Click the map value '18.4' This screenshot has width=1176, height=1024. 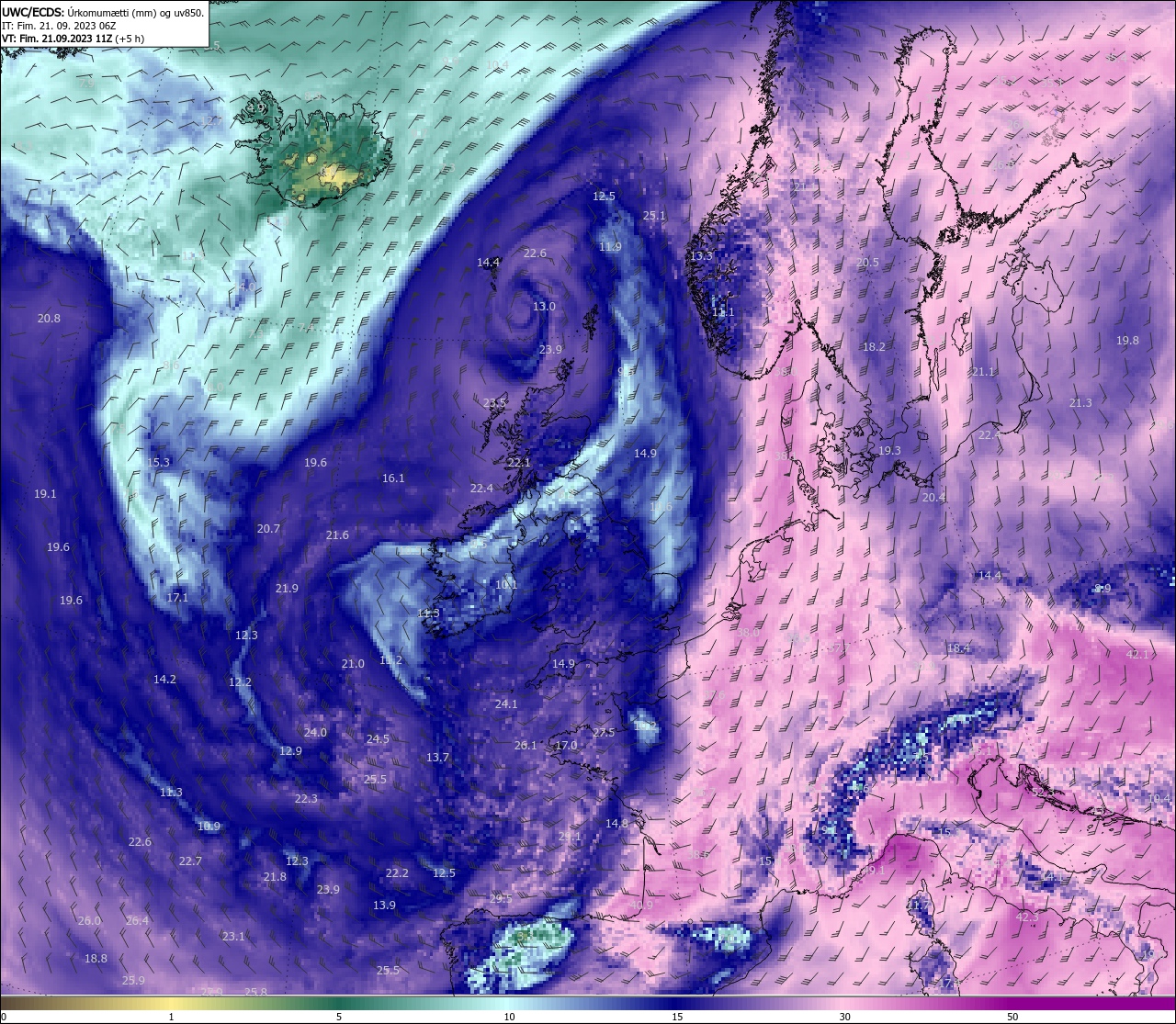click(x=958, y=648)
